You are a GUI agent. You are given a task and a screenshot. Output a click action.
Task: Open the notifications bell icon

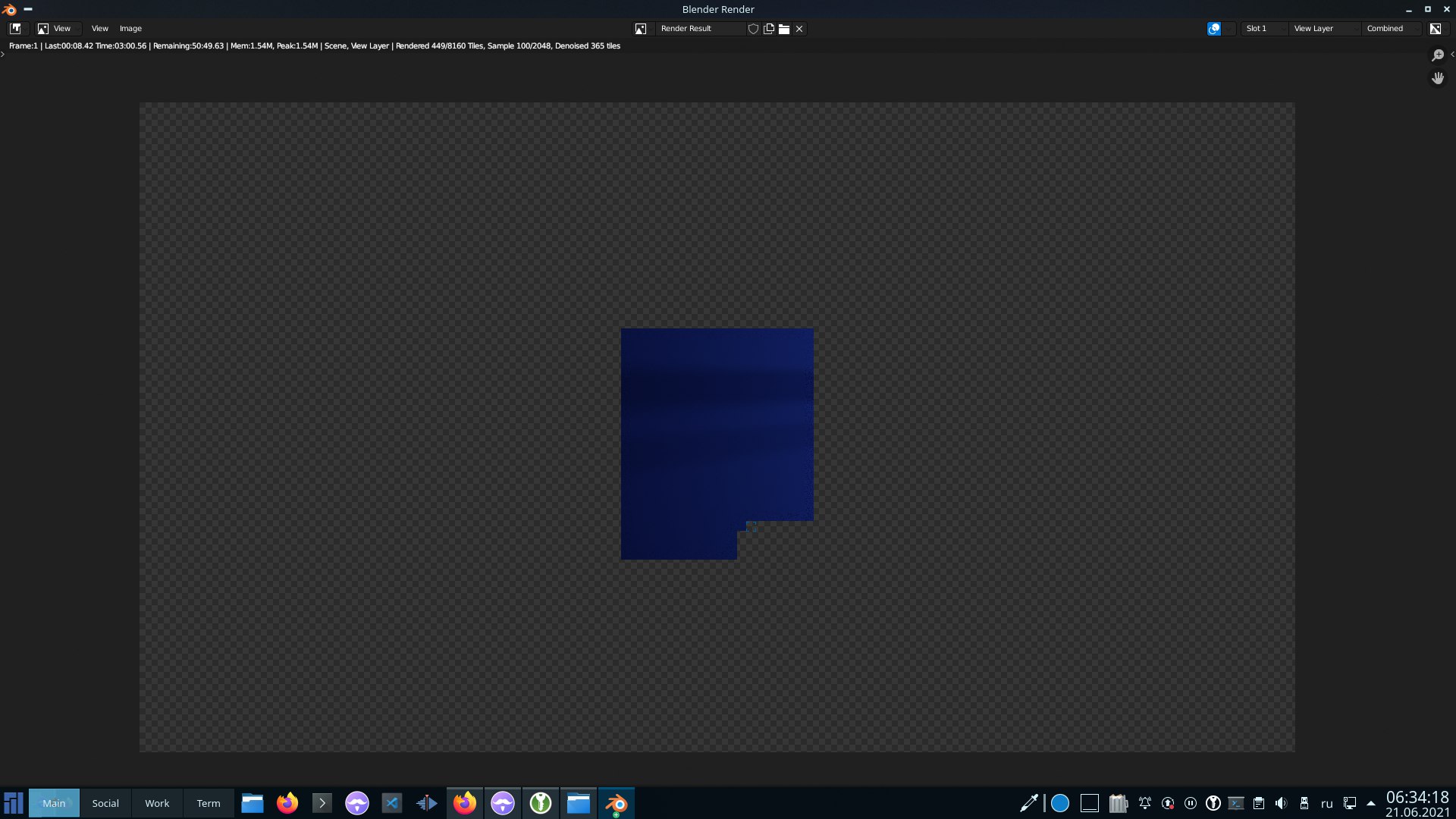[1145, 803]
